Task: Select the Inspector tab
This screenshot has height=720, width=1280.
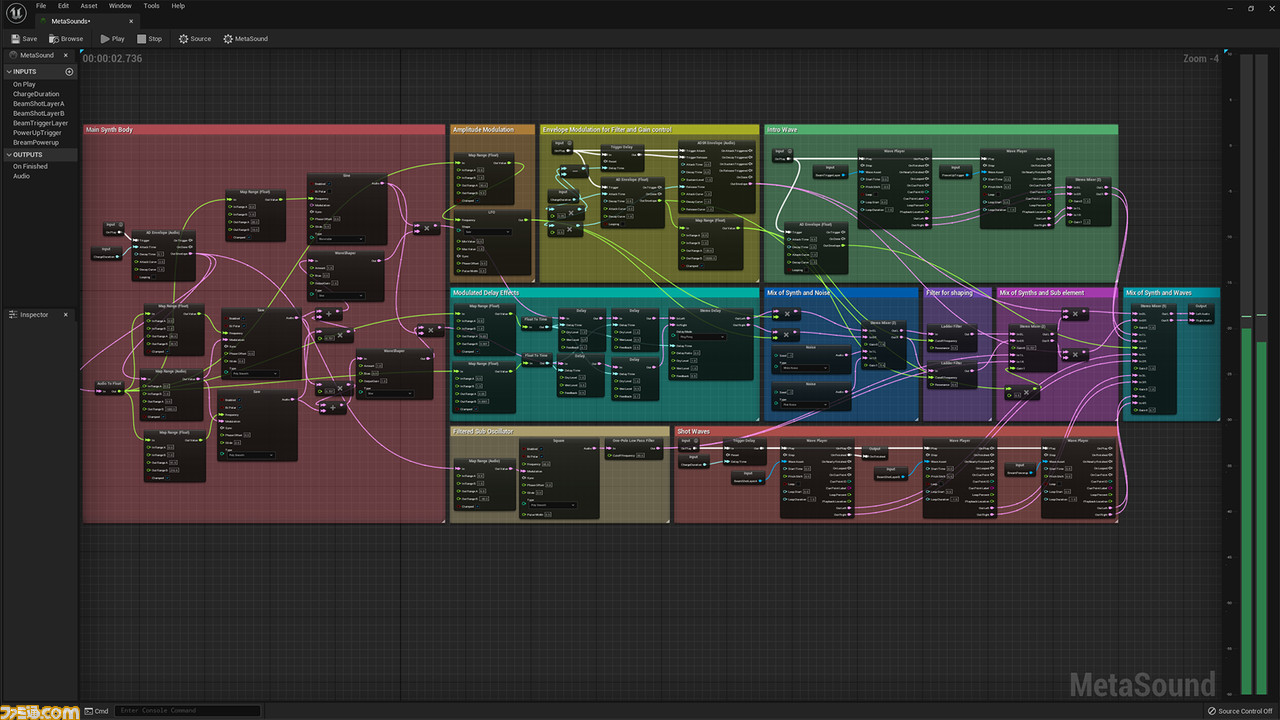Action: click(x=41, y=315)
